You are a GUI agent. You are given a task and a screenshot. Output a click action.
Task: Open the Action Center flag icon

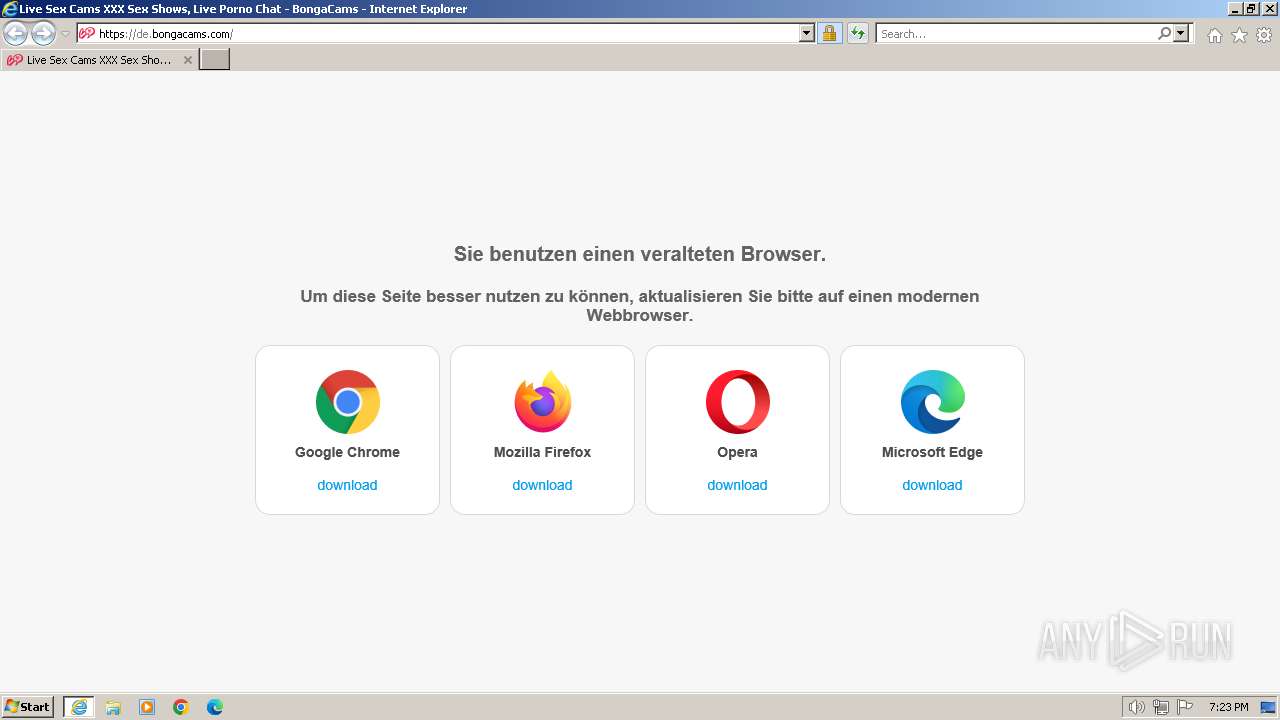pyautogui.click(x=1185, y=707)
